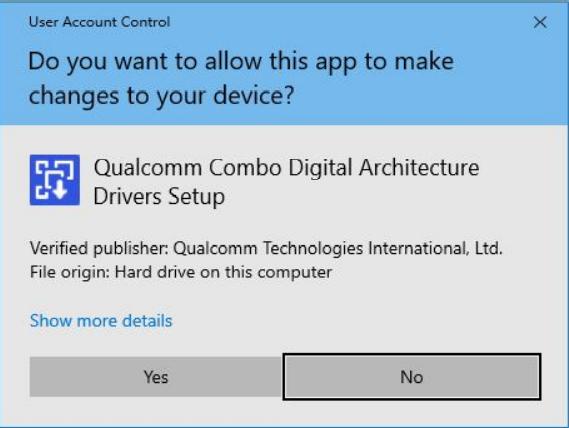The width and height of the screenshot is (569, 428).
Task: Click 'Qualcomm Technologies International, Ltd.' publisher name
Action: [338, 248]
